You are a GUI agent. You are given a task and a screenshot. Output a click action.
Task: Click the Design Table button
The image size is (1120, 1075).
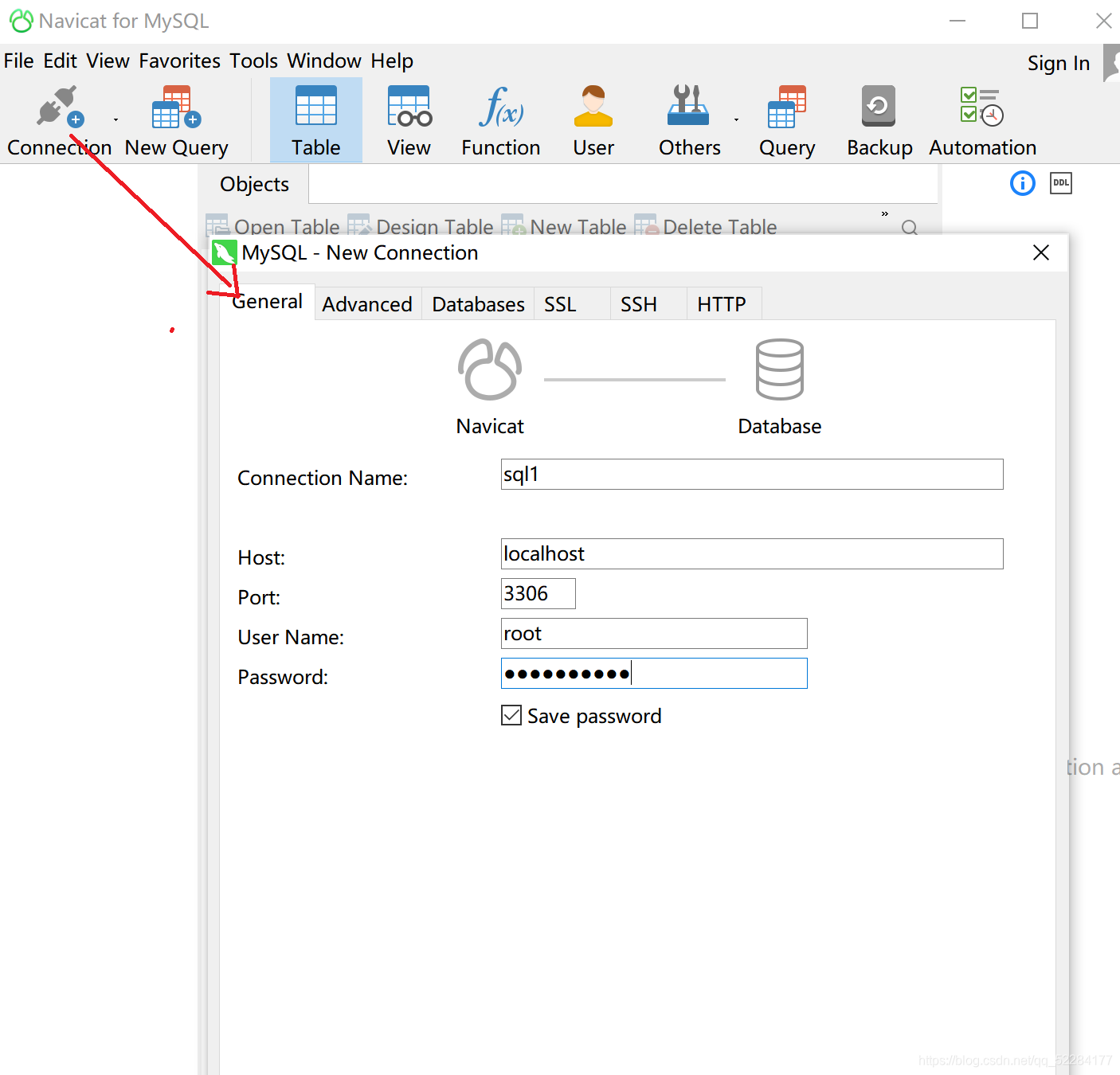point(421,227)
